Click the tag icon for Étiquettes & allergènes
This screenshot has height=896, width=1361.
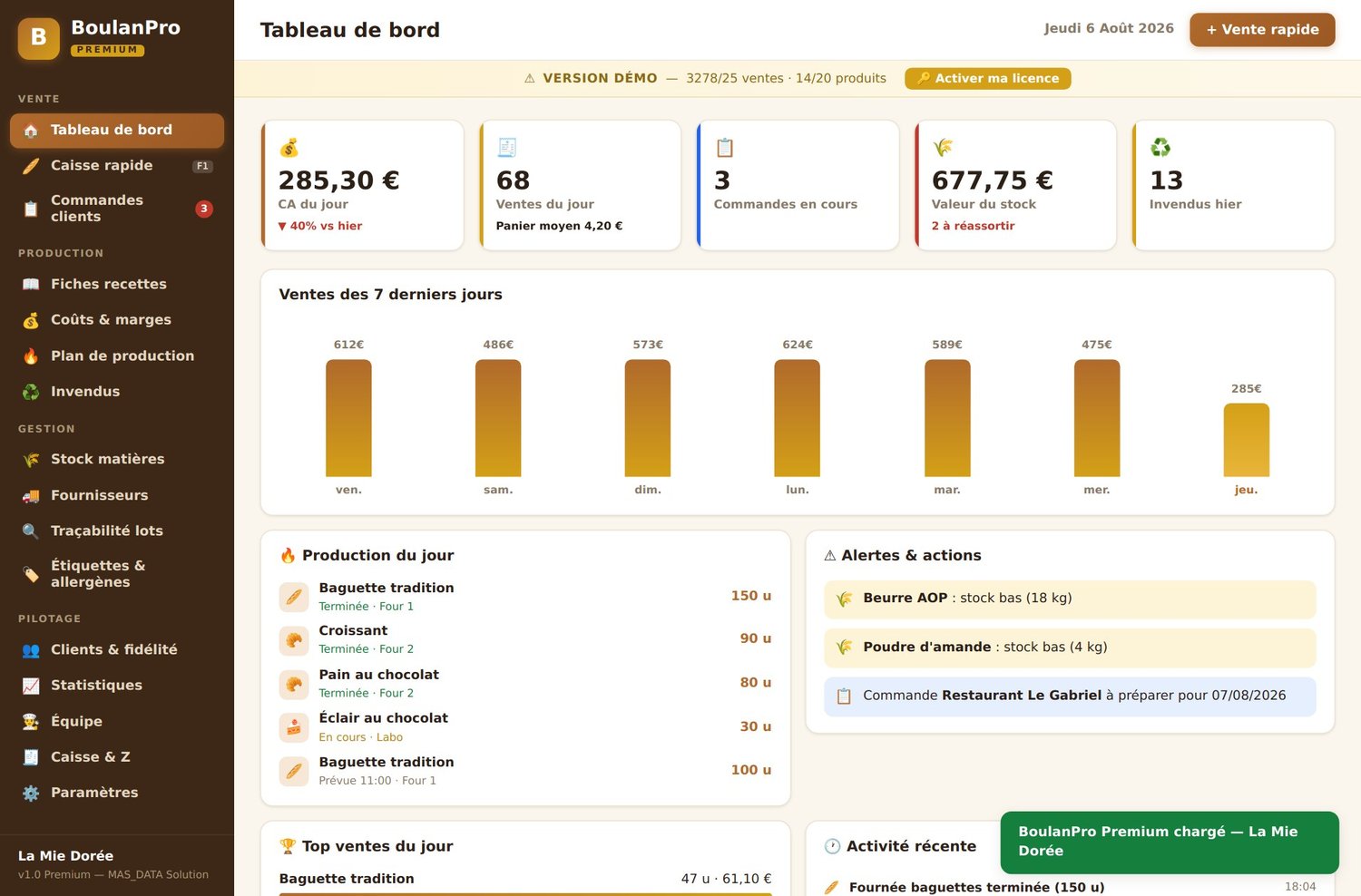click(31, 574)
